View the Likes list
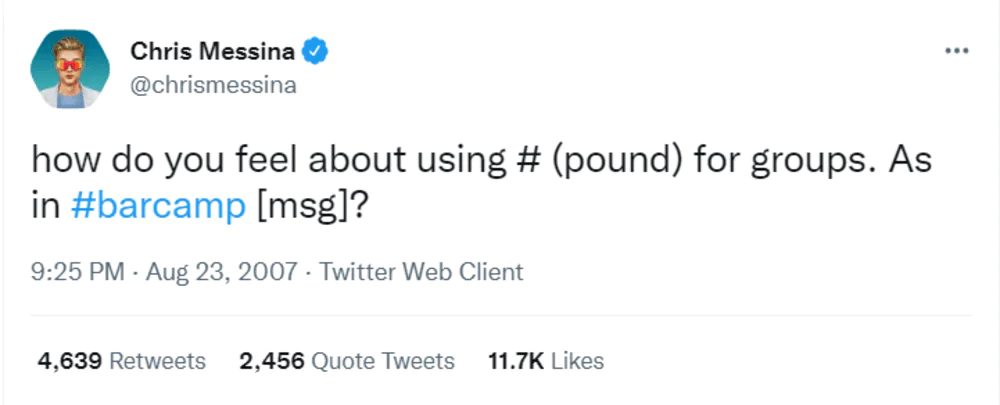This screenshot has height=405, width=1000. pos(578,361)
